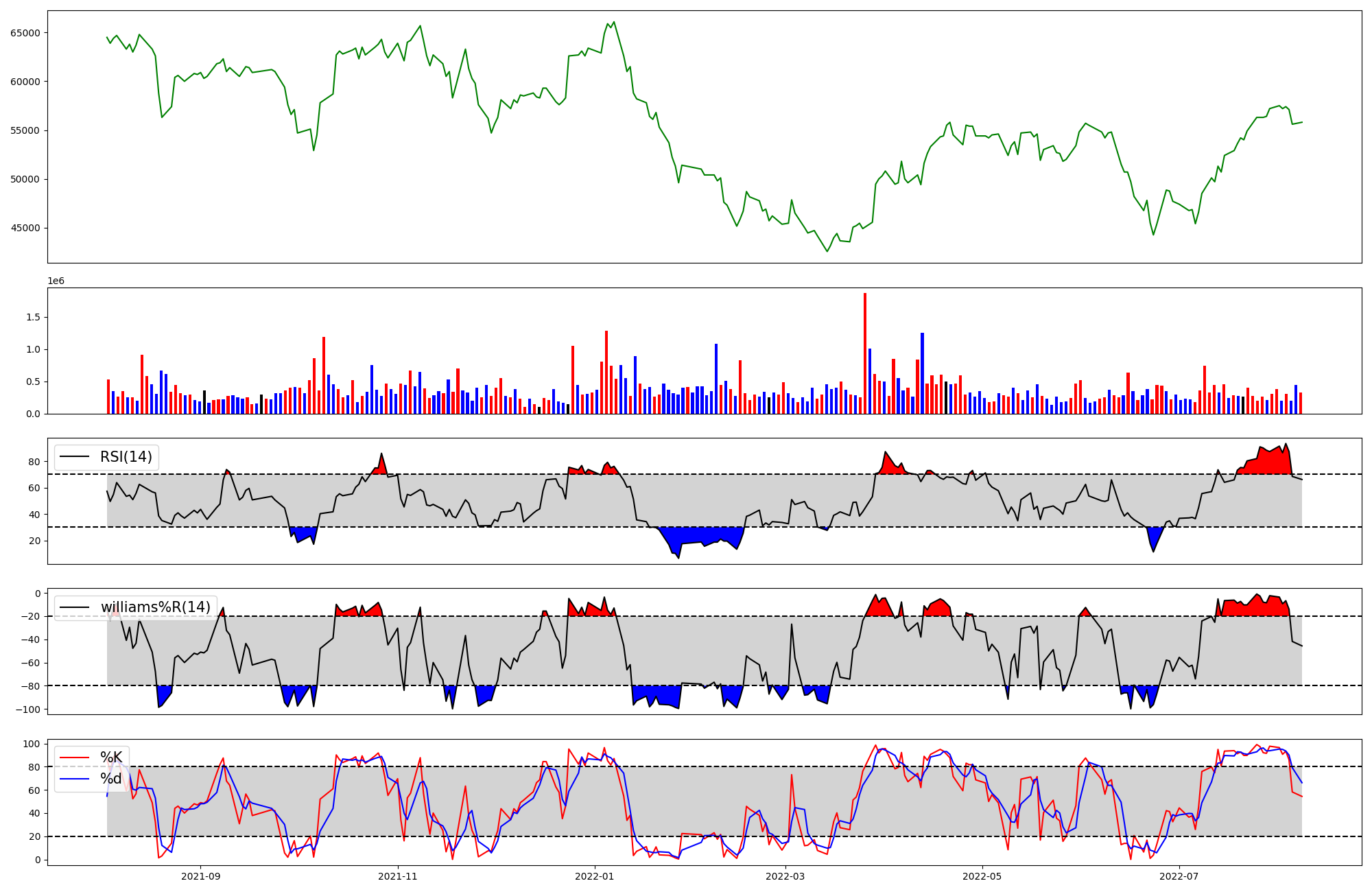Click the price line's highest peak

tap(613, 22)
